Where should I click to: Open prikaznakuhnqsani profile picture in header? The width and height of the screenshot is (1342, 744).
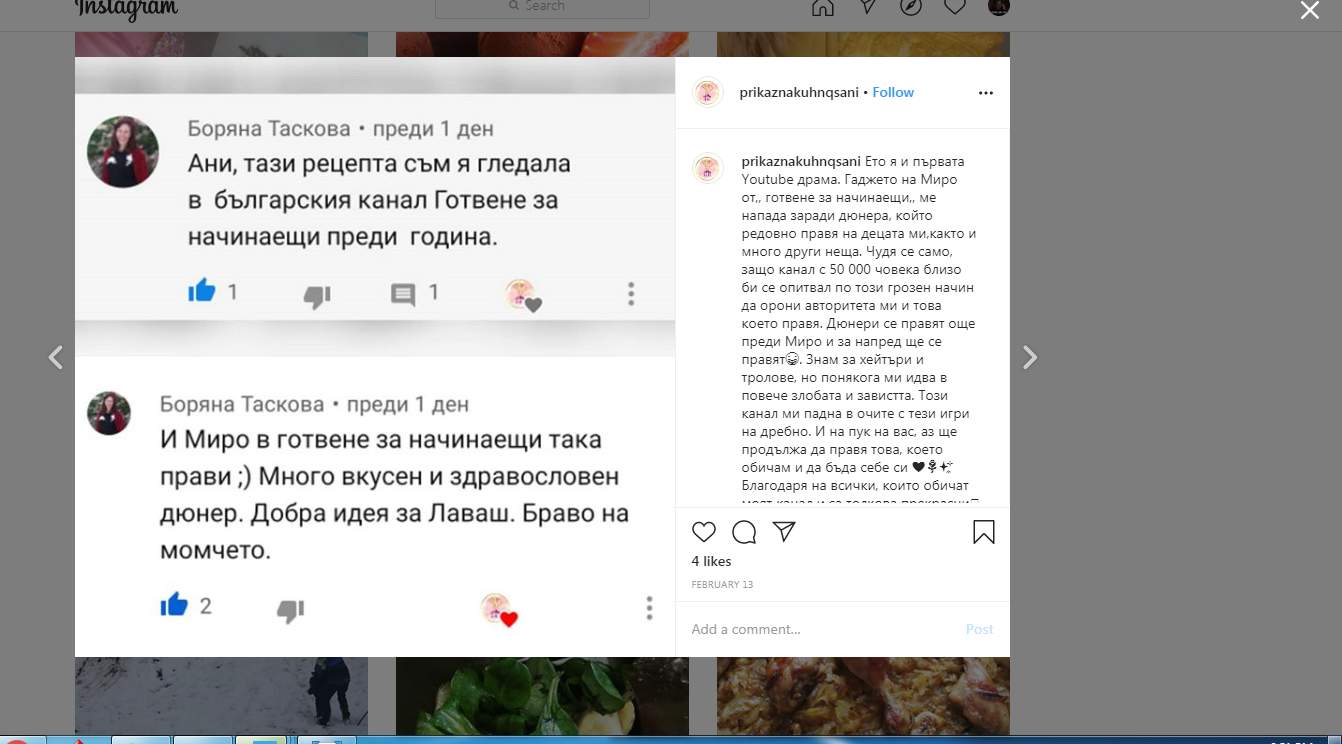click(708, 92)
